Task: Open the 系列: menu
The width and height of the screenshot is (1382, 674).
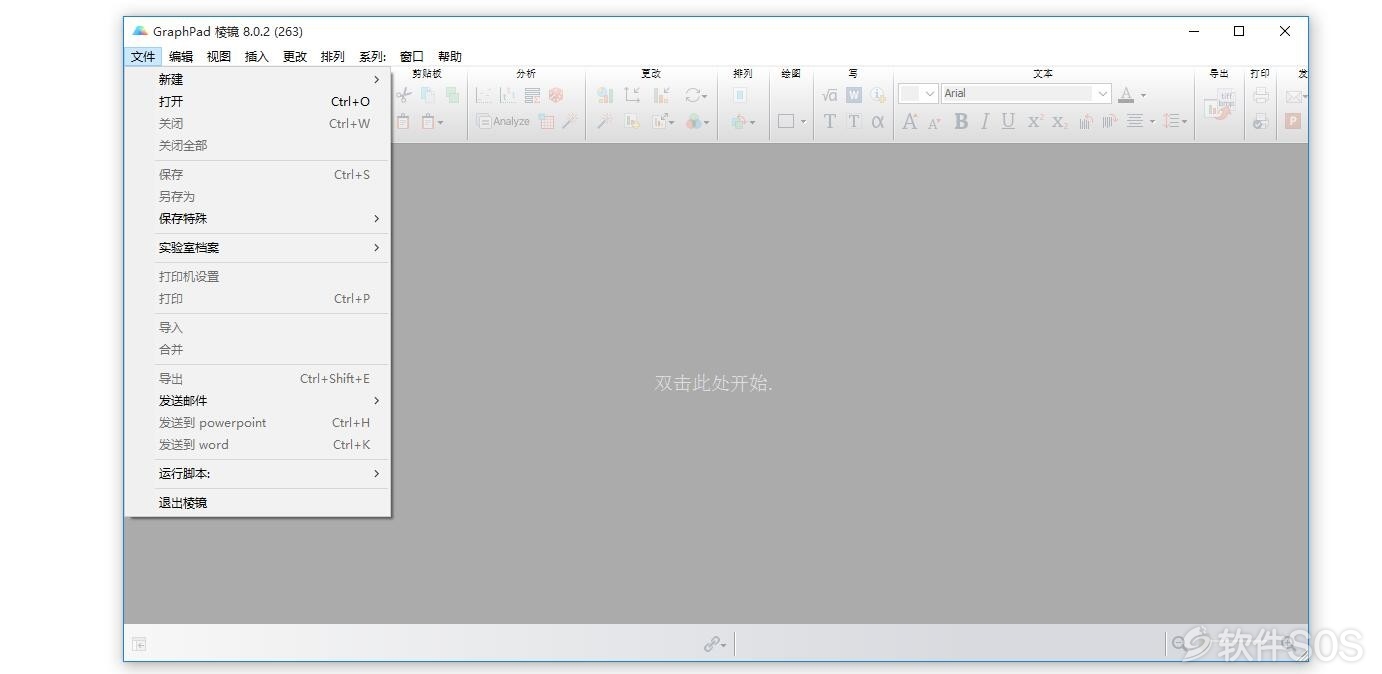Action: coord(373,57)
